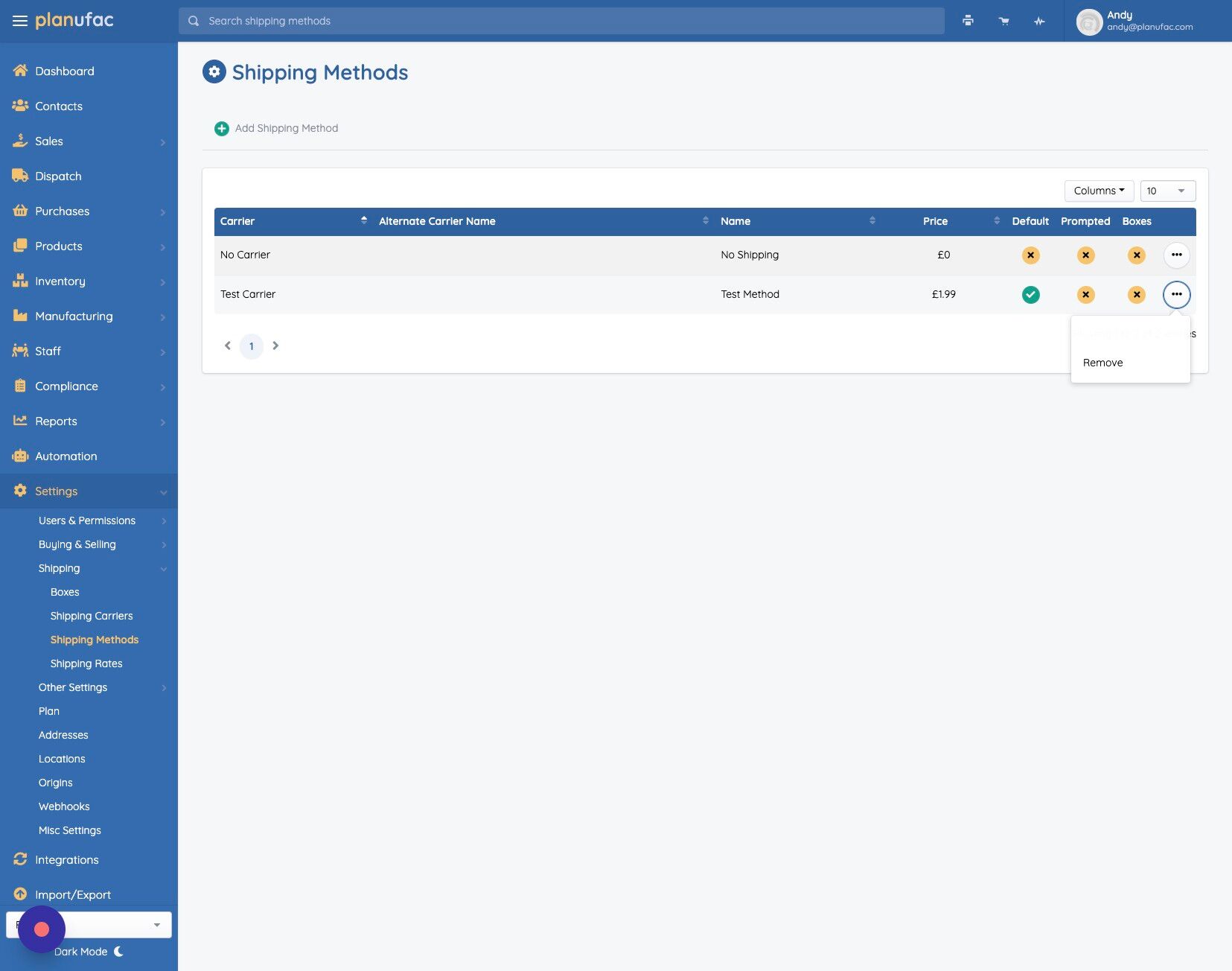
Task: Click the printer icon in top bar
Action: click(x=968, y=21)
